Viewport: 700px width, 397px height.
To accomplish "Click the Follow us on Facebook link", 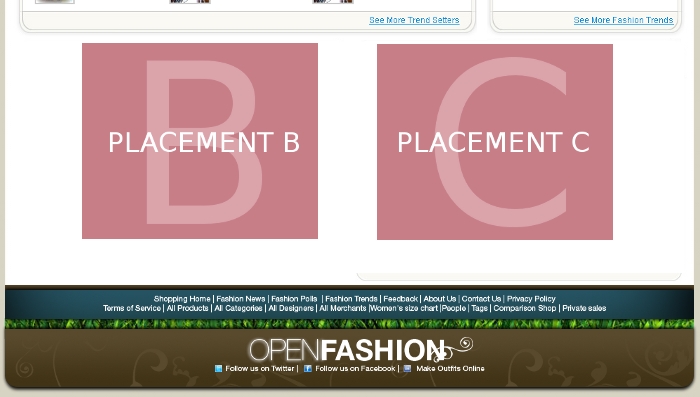I will [355, 368].
